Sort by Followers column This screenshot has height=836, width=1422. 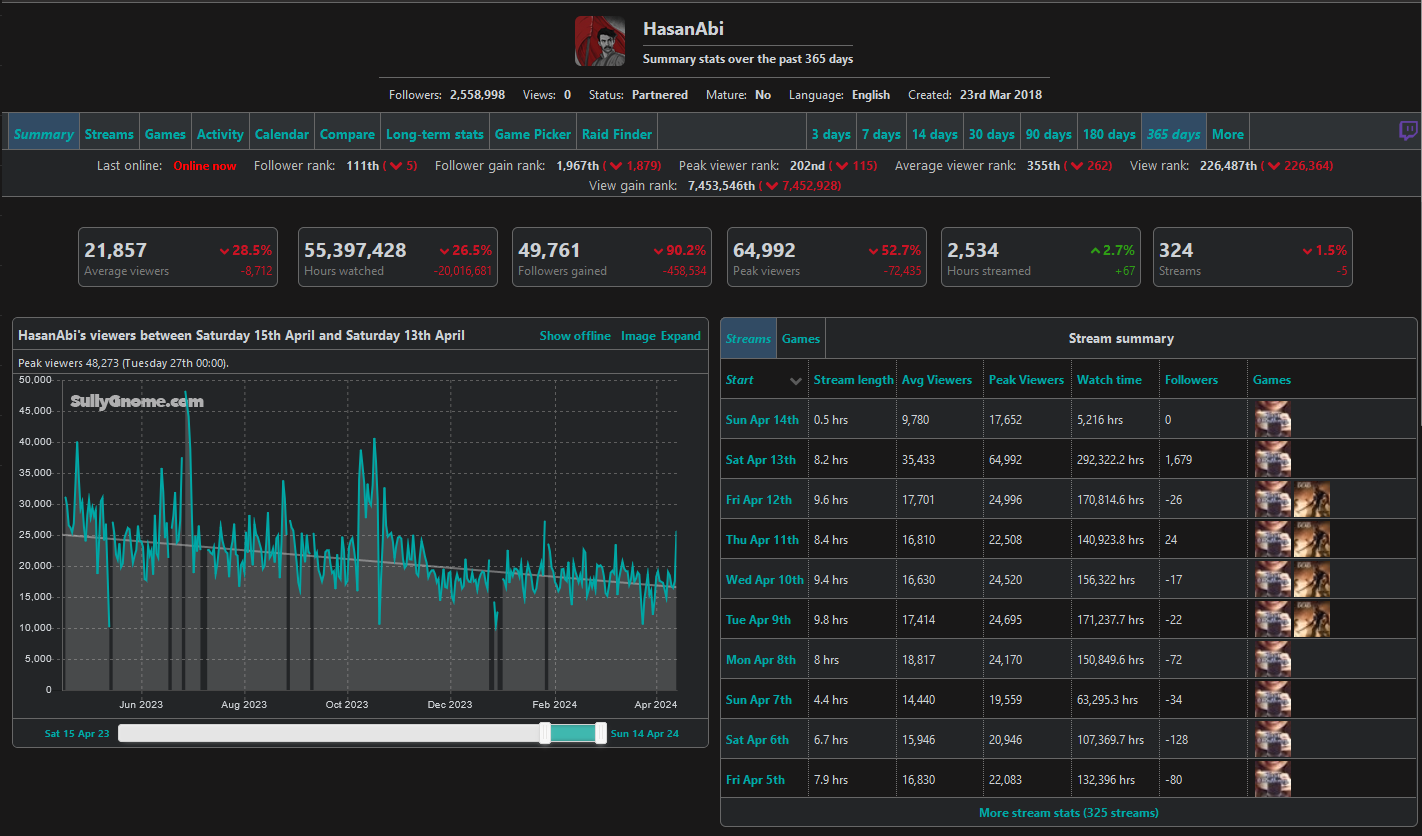pos(1191,380)
